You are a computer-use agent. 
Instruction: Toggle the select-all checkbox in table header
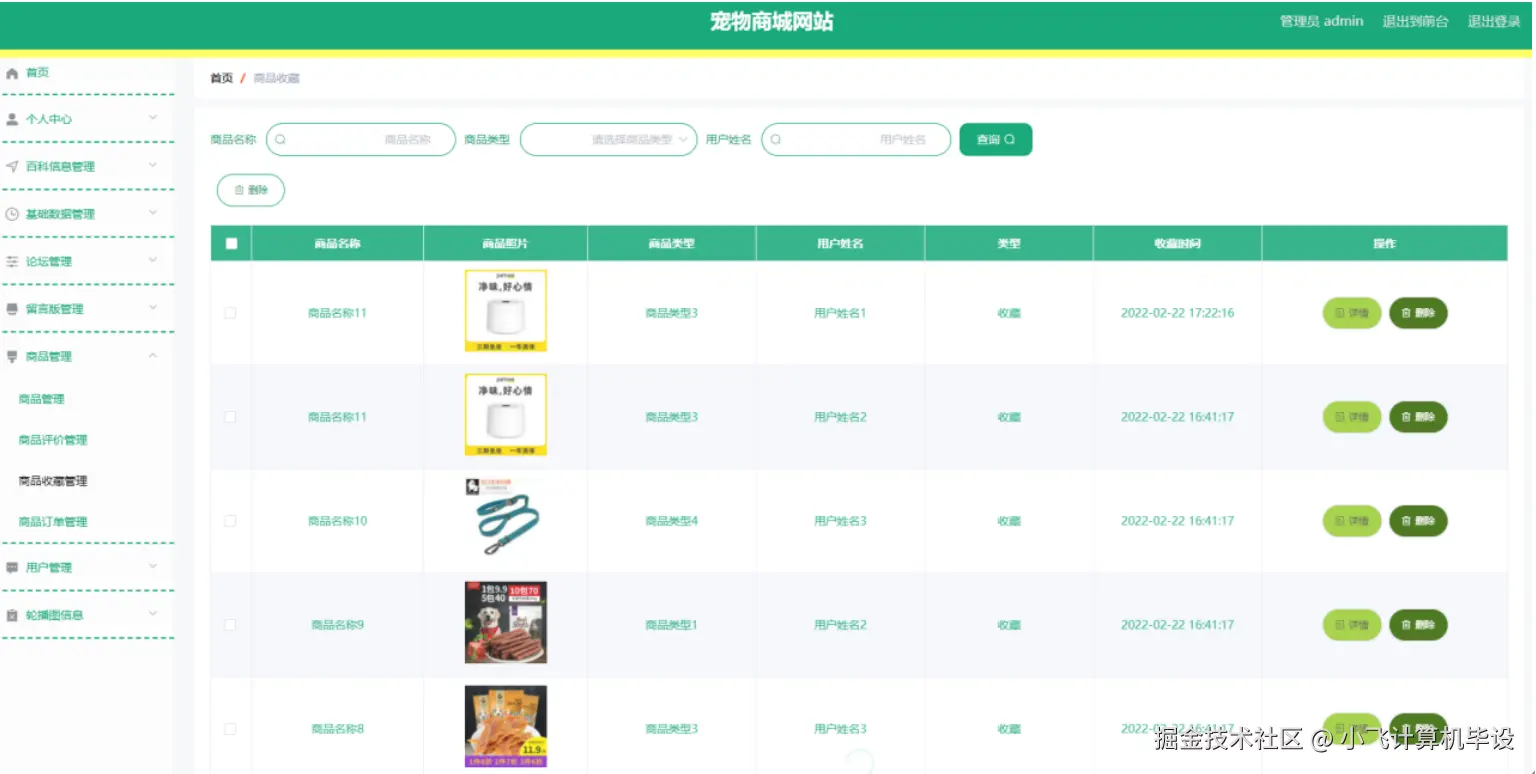tap(232, 243)
